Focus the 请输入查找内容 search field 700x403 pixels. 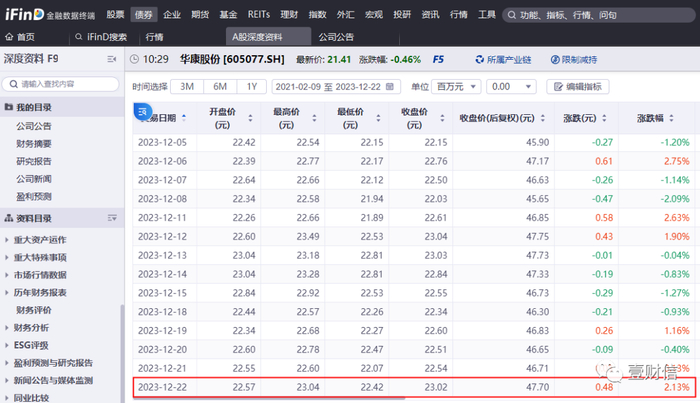click(x=61, y=84)
